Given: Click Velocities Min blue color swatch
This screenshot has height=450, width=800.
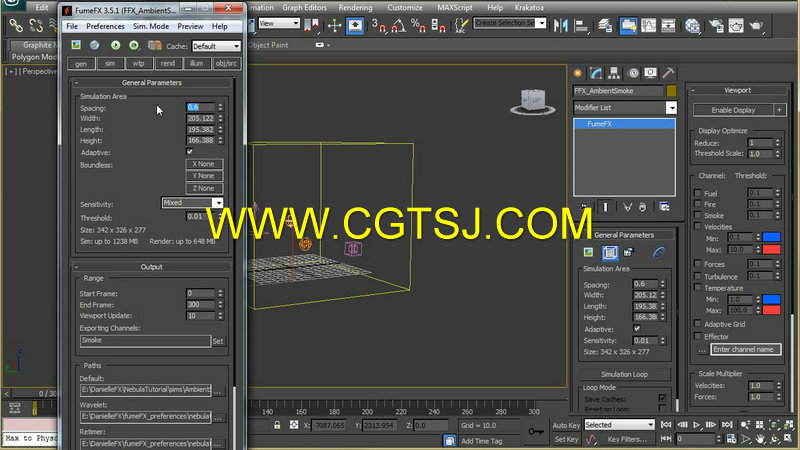Looking at the screenshot, I should [x=771, y=237].
